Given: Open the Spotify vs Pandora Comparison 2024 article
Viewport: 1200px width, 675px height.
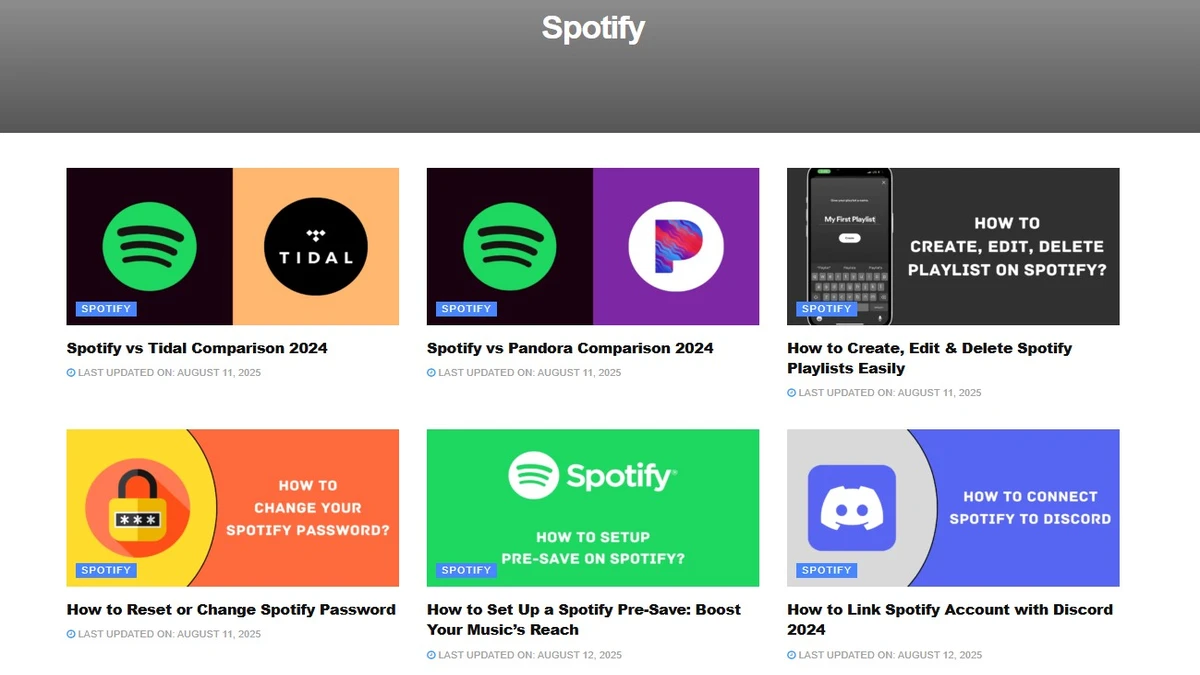Looking at the screenshot, I should click(570, 348).
